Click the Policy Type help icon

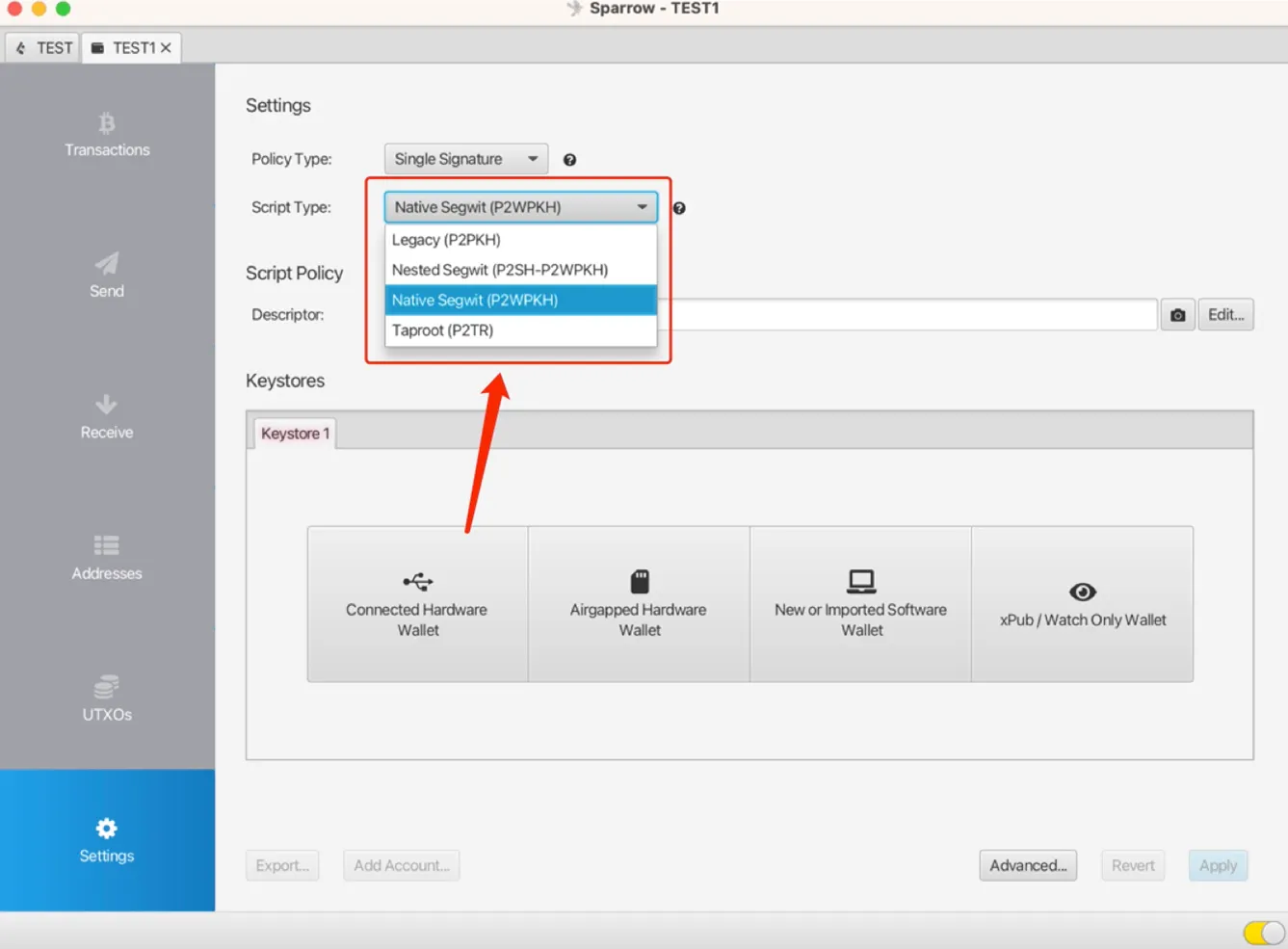tap(569, 160)
